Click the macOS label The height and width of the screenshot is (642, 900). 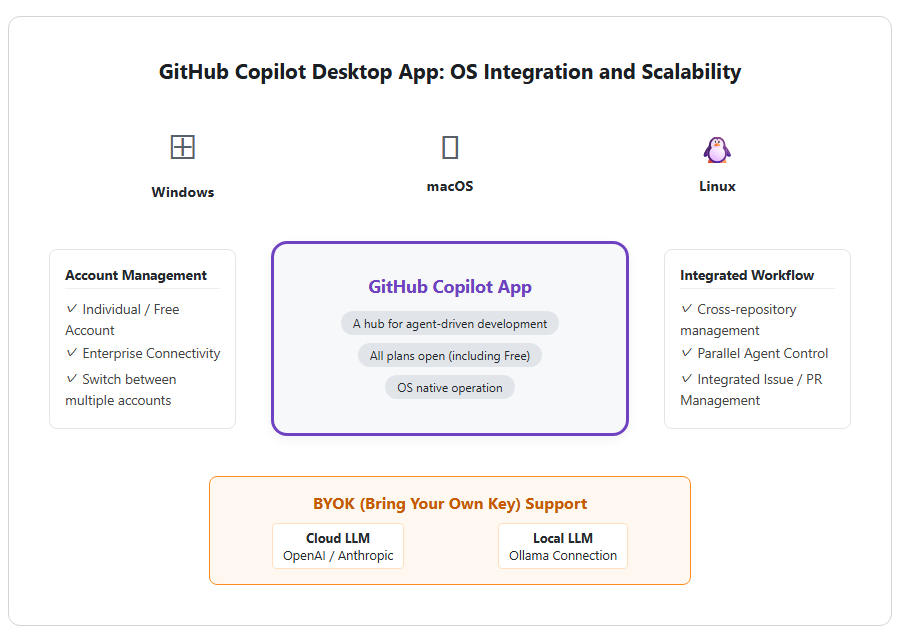pyautogui.click(x=450, y=186)
